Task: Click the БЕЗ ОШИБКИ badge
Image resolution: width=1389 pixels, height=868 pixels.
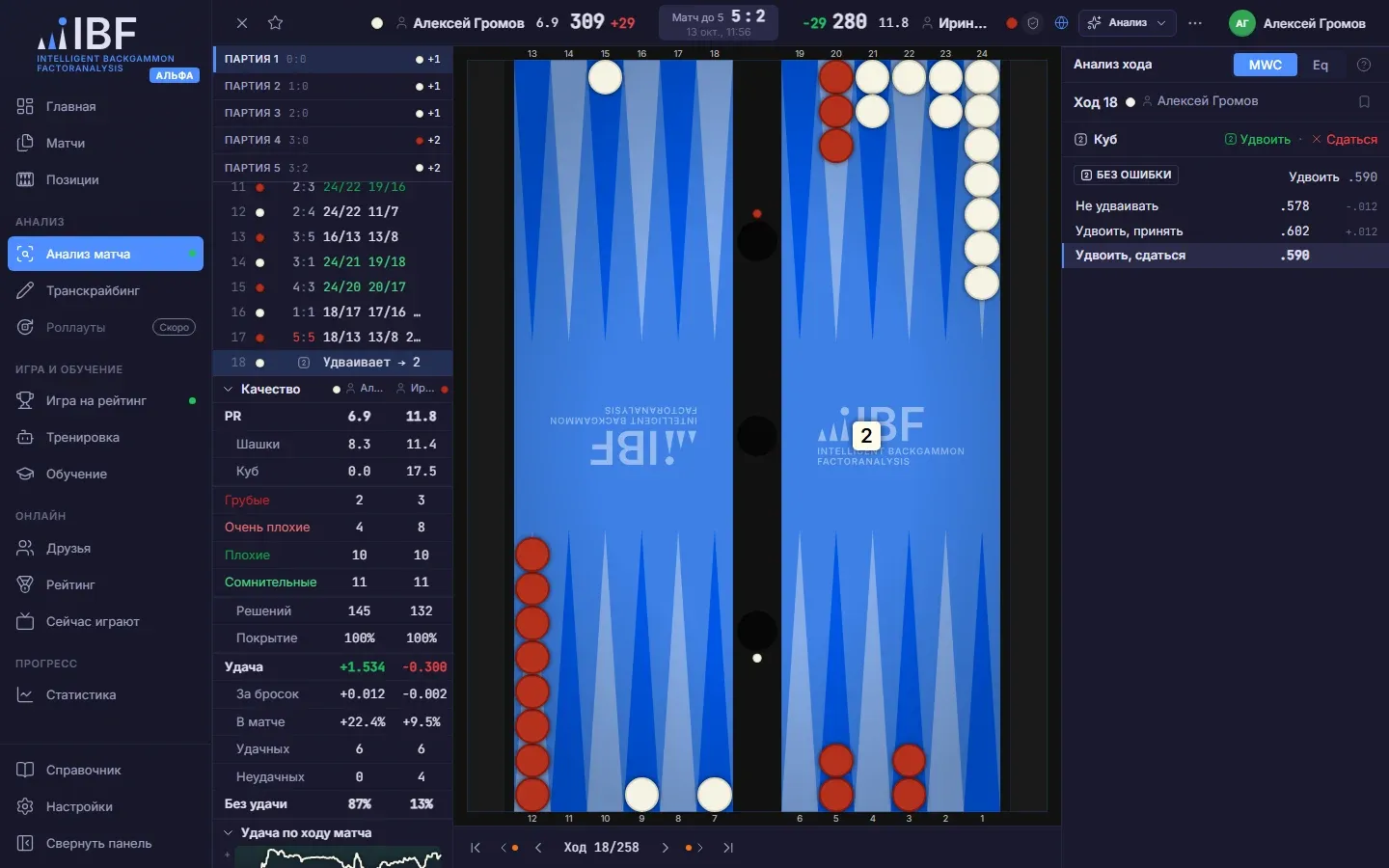Action: pyautogui.click(x=1126, y=175)
